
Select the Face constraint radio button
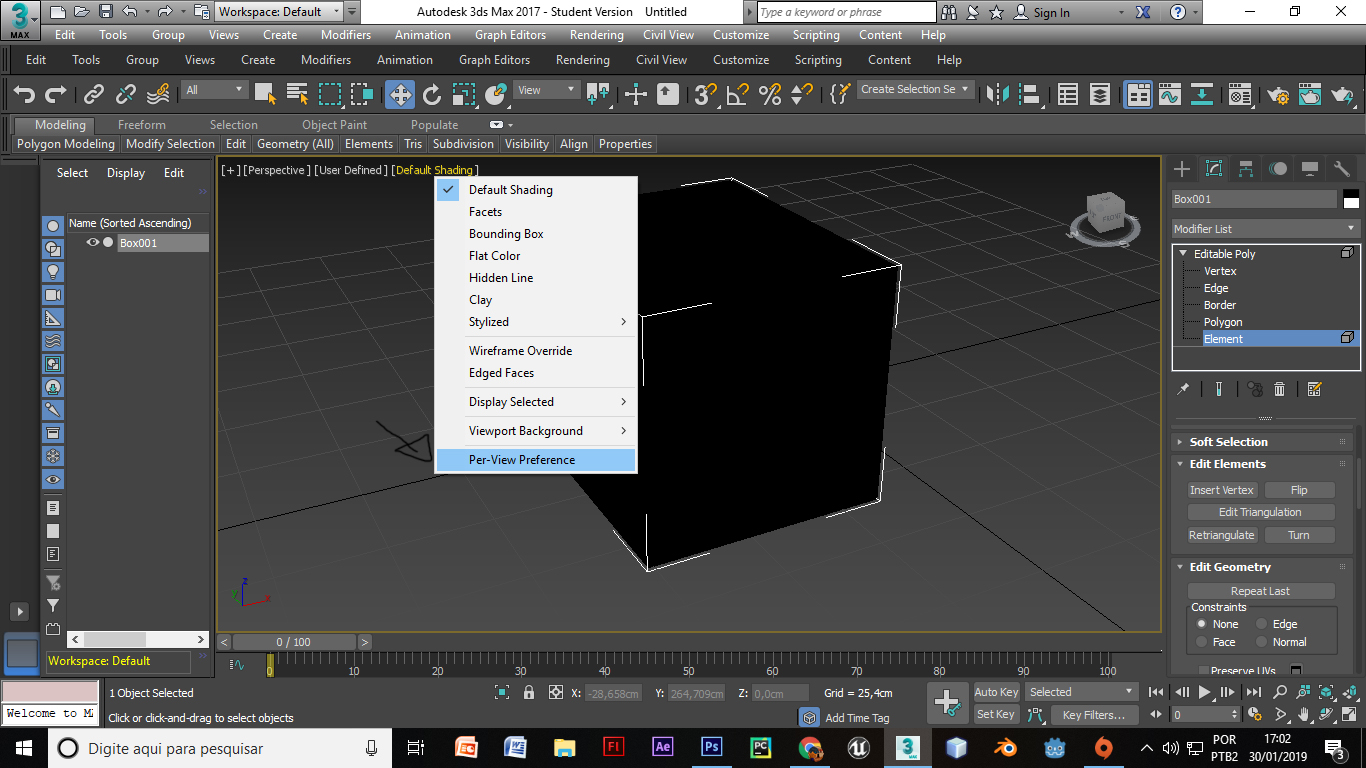tap(1201, 642)
